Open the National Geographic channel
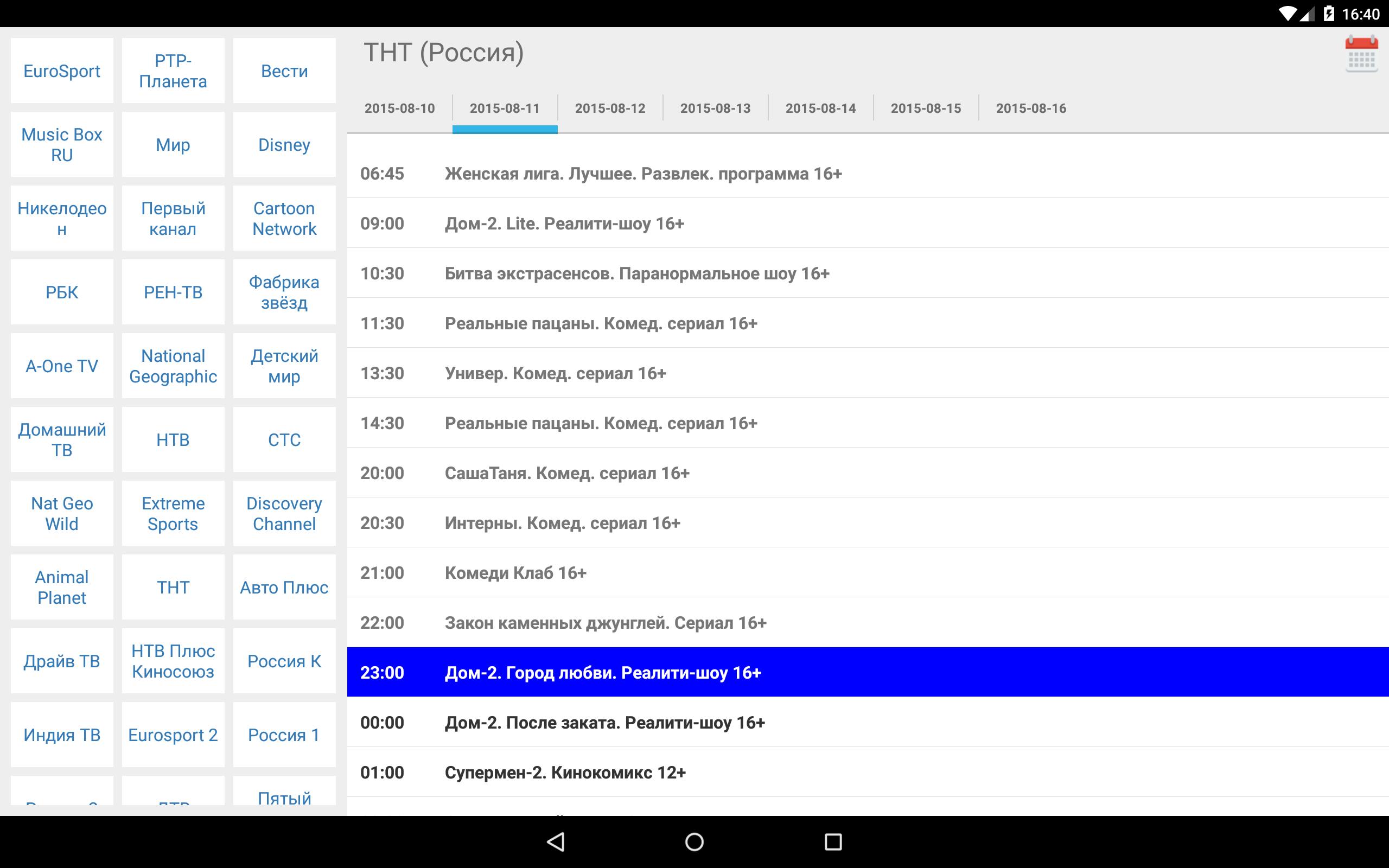 pos(173,366)
